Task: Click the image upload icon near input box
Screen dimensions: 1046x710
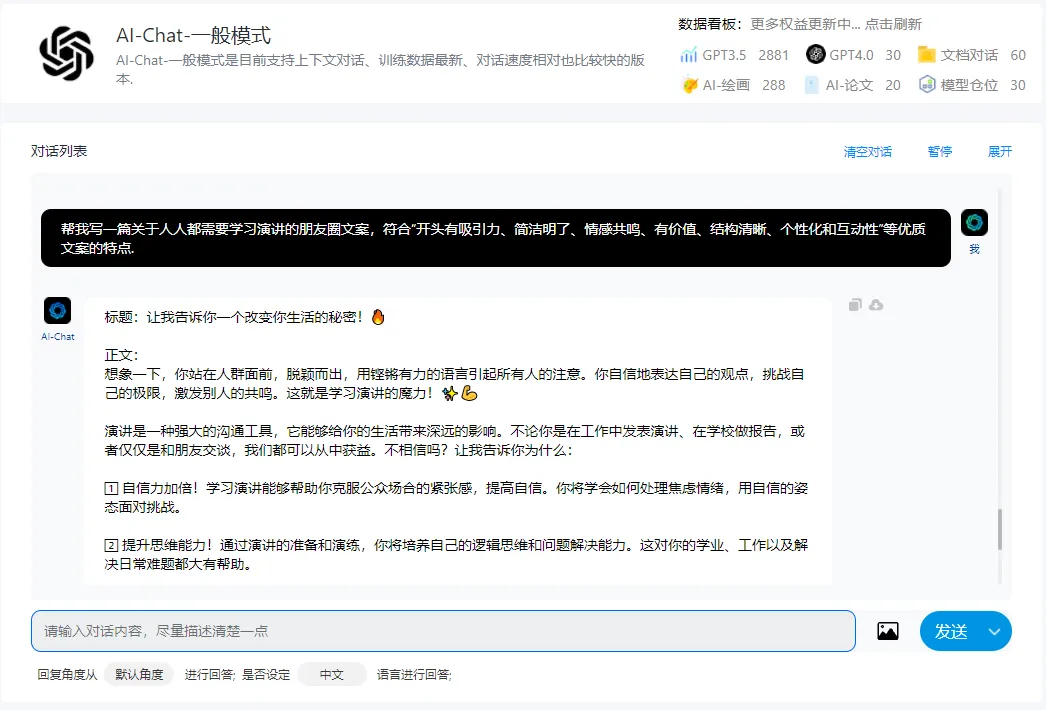Action: (x=887, y=631)
